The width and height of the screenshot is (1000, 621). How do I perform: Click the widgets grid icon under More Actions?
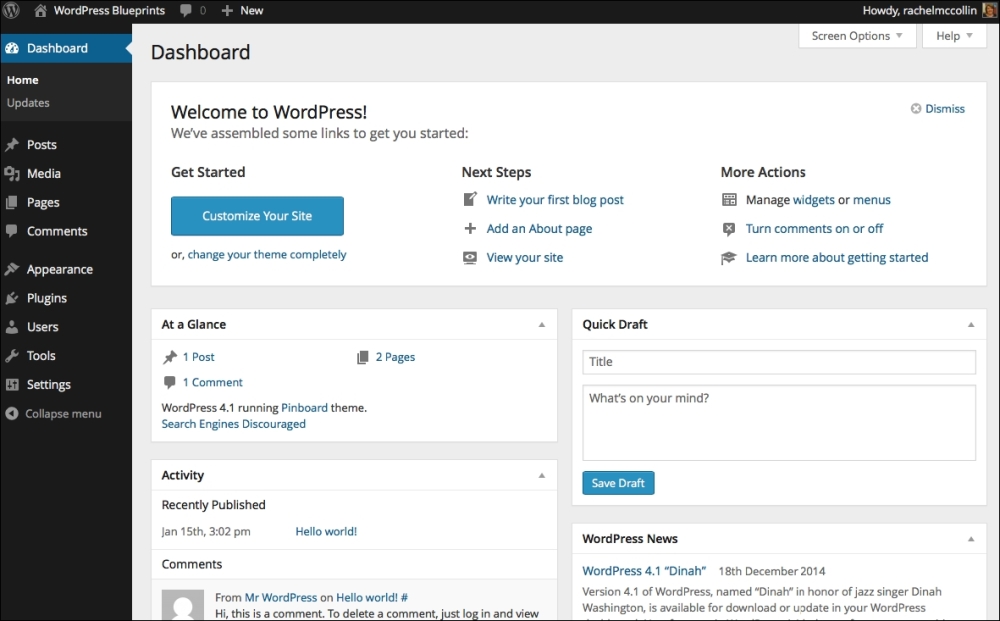click(729, 200)
